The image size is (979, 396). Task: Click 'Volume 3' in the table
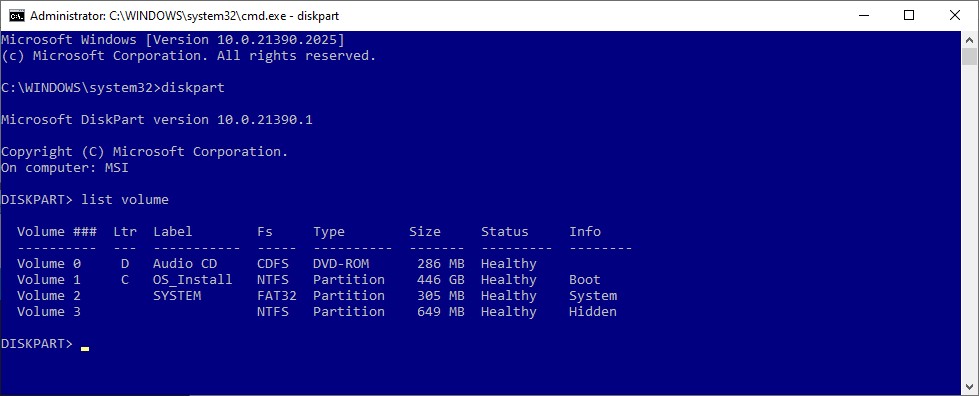[49, 312]
